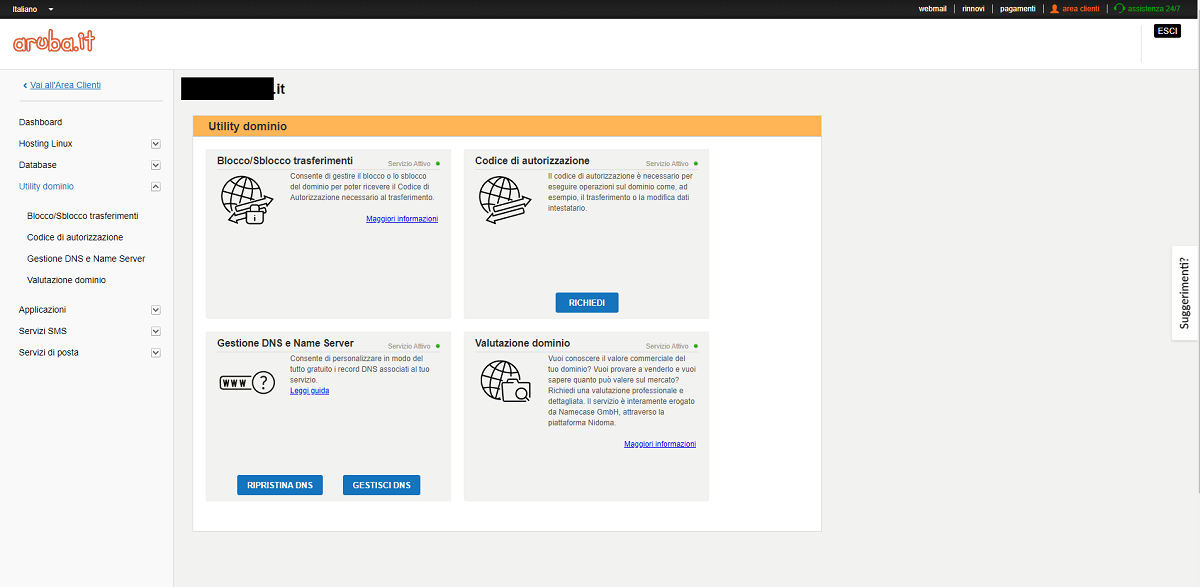Open the Suggerimenti? side tab
This screenshot has width=1200, height=587.
1185,293
